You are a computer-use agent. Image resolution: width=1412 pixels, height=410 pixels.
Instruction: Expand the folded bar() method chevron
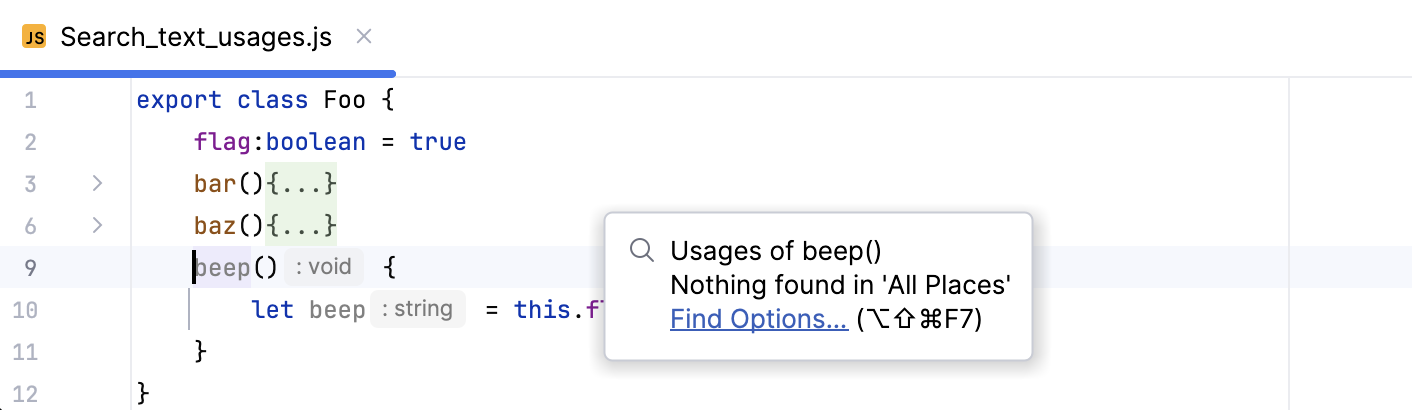[x=97, y=184]
